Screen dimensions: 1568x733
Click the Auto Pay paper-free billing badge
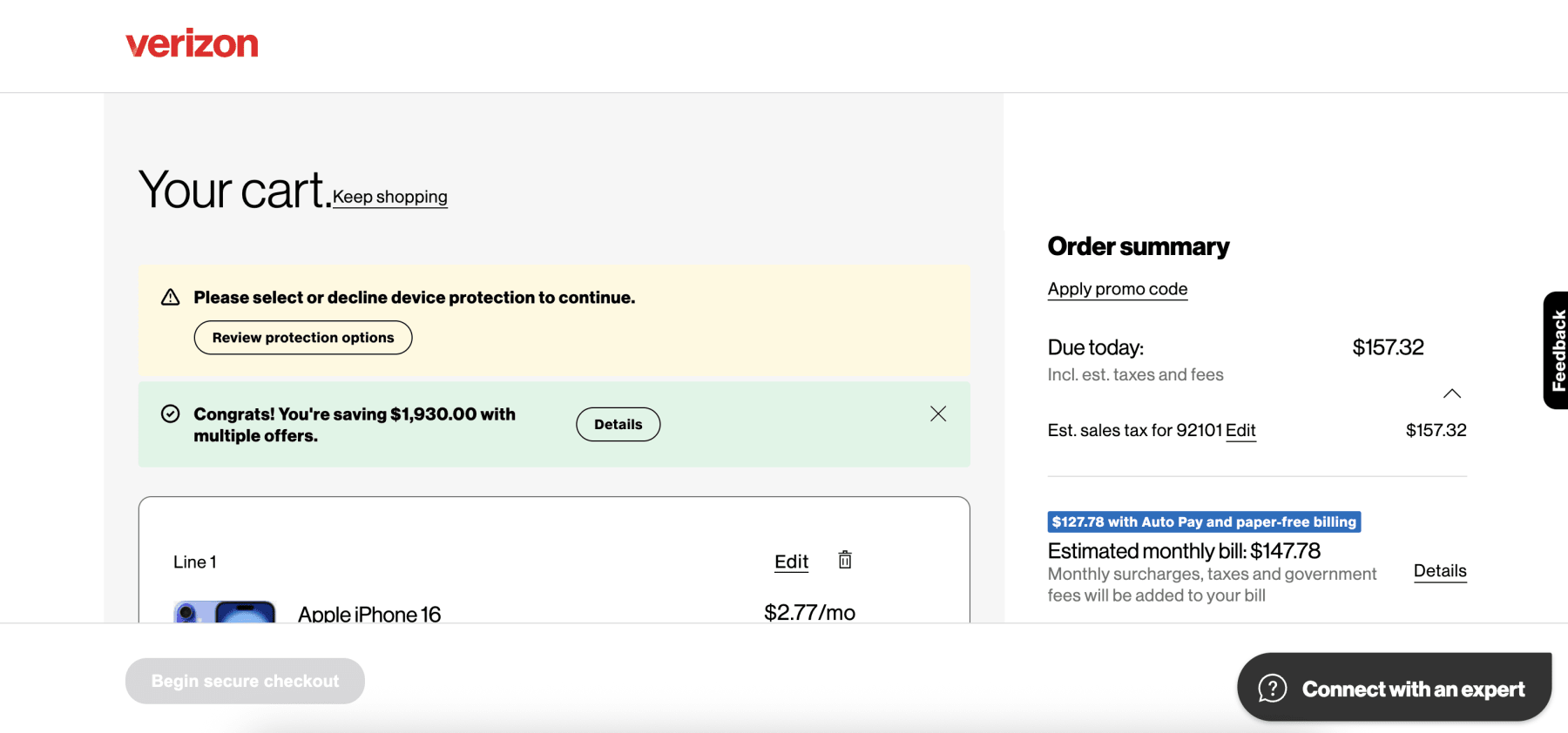coord(1203,521)
